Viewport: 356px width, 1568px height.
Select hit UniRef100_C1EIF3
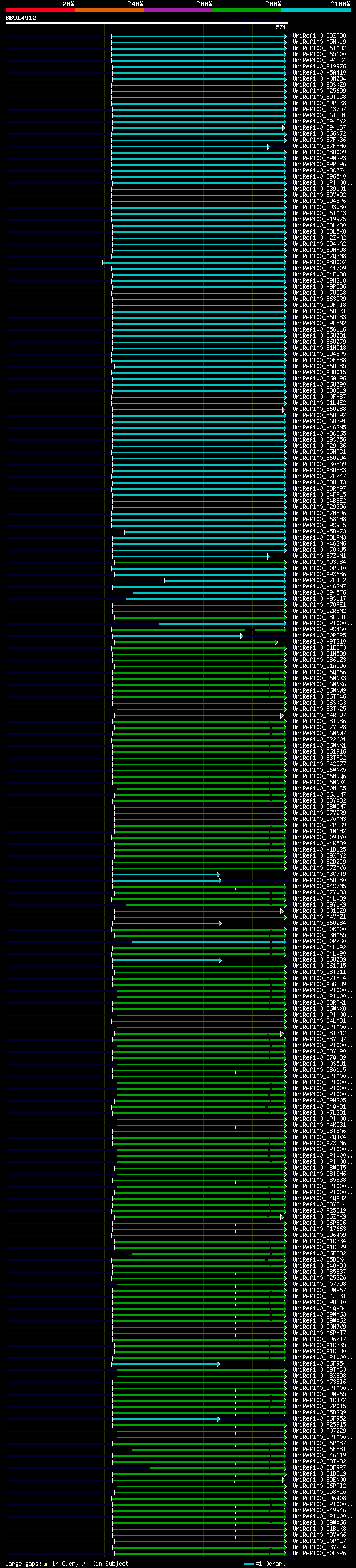pos(319,647)
